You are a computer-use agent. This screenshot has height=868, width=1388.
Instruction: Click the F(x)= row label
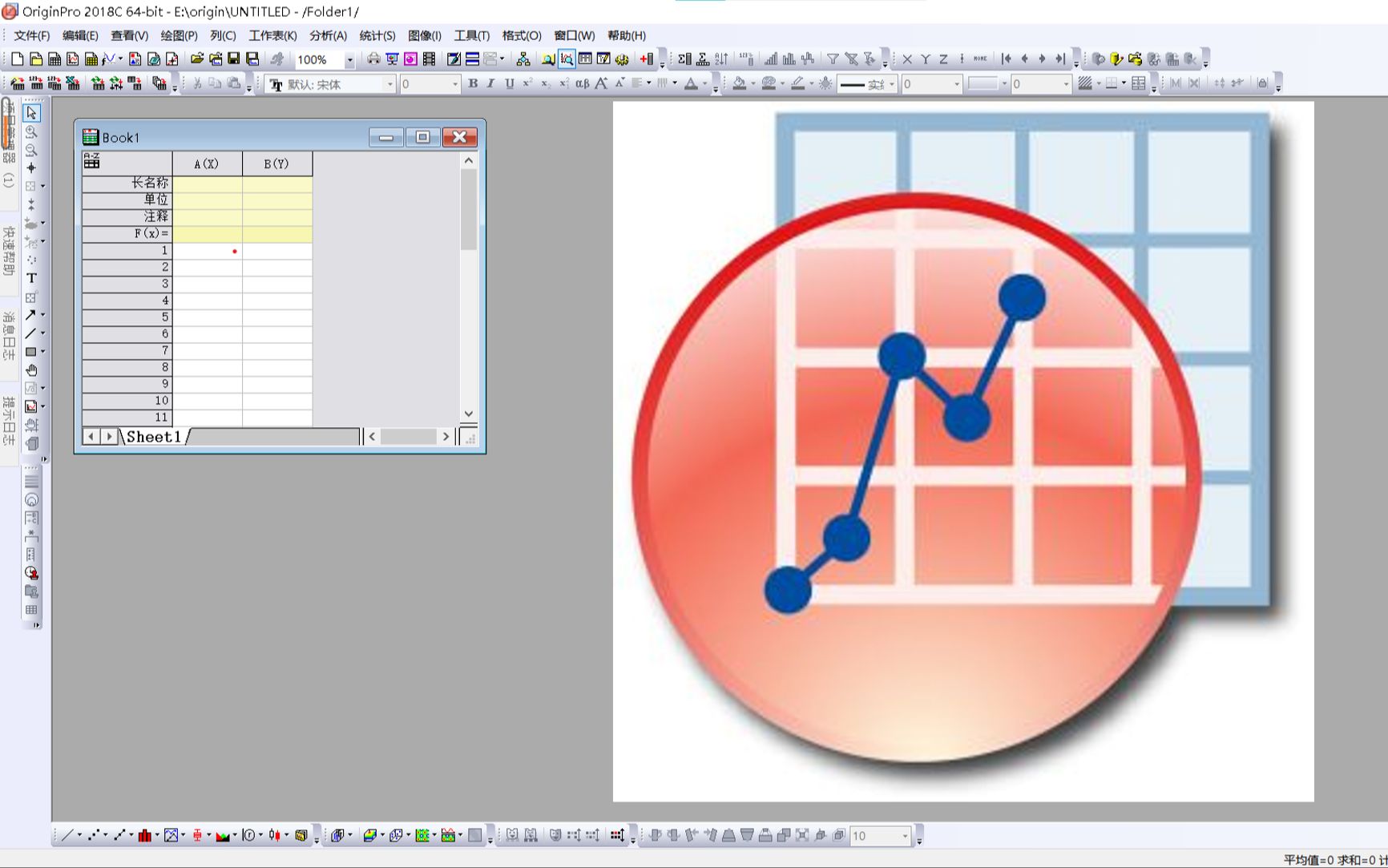[127, 234]
